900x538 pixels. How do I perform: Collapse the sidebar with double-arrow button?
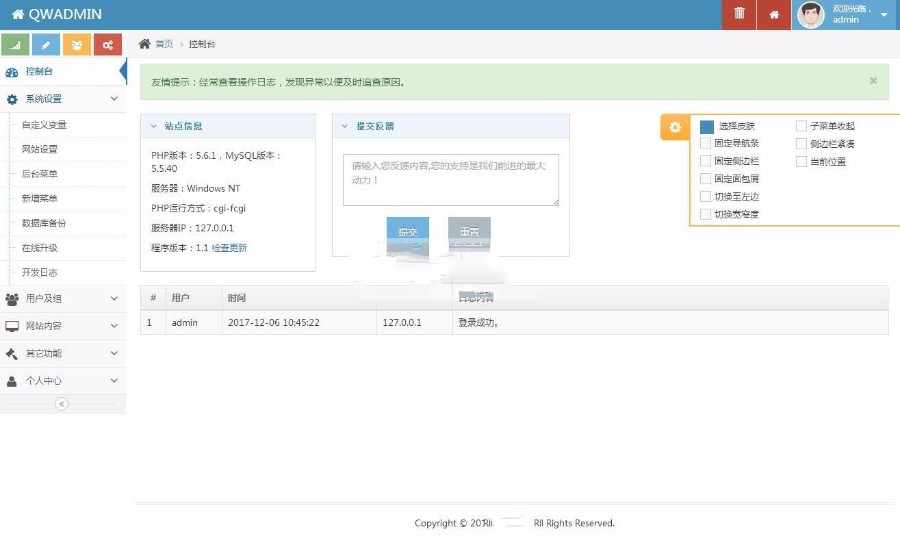[x=61, y=404]
